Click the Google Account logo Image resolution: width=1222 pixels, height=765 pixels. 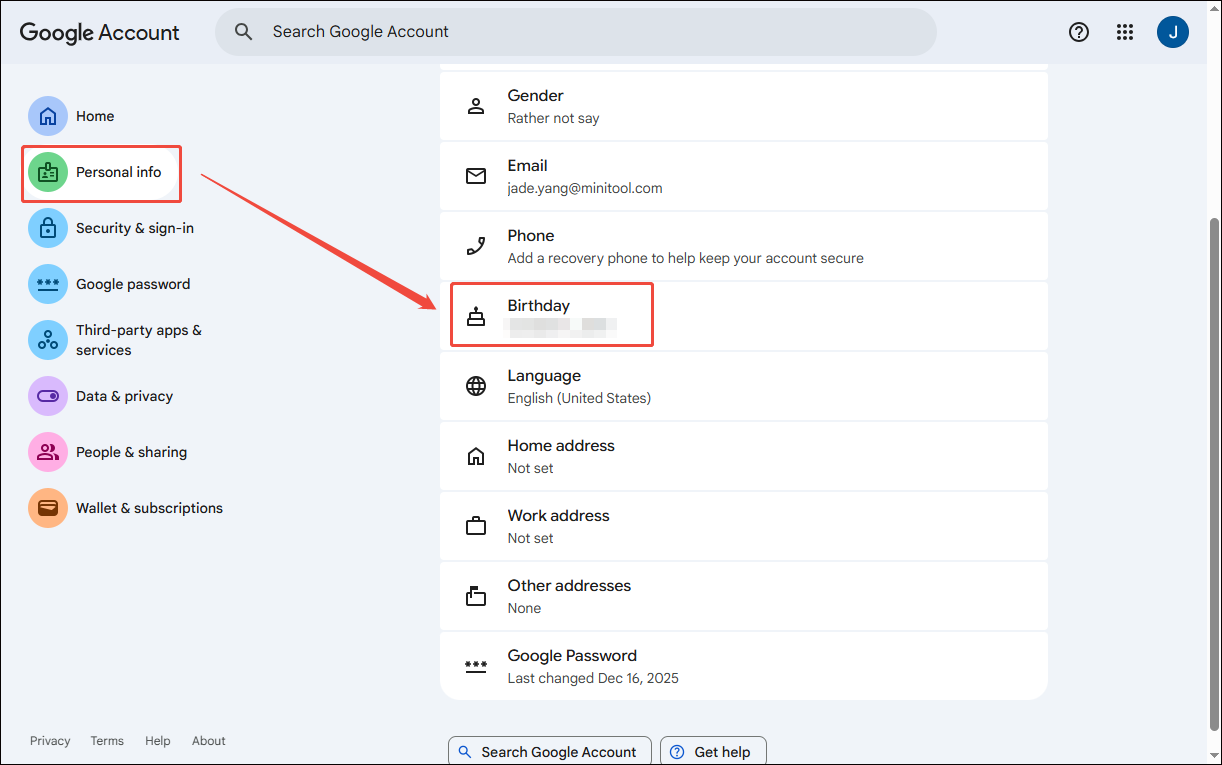click(99, 32)
